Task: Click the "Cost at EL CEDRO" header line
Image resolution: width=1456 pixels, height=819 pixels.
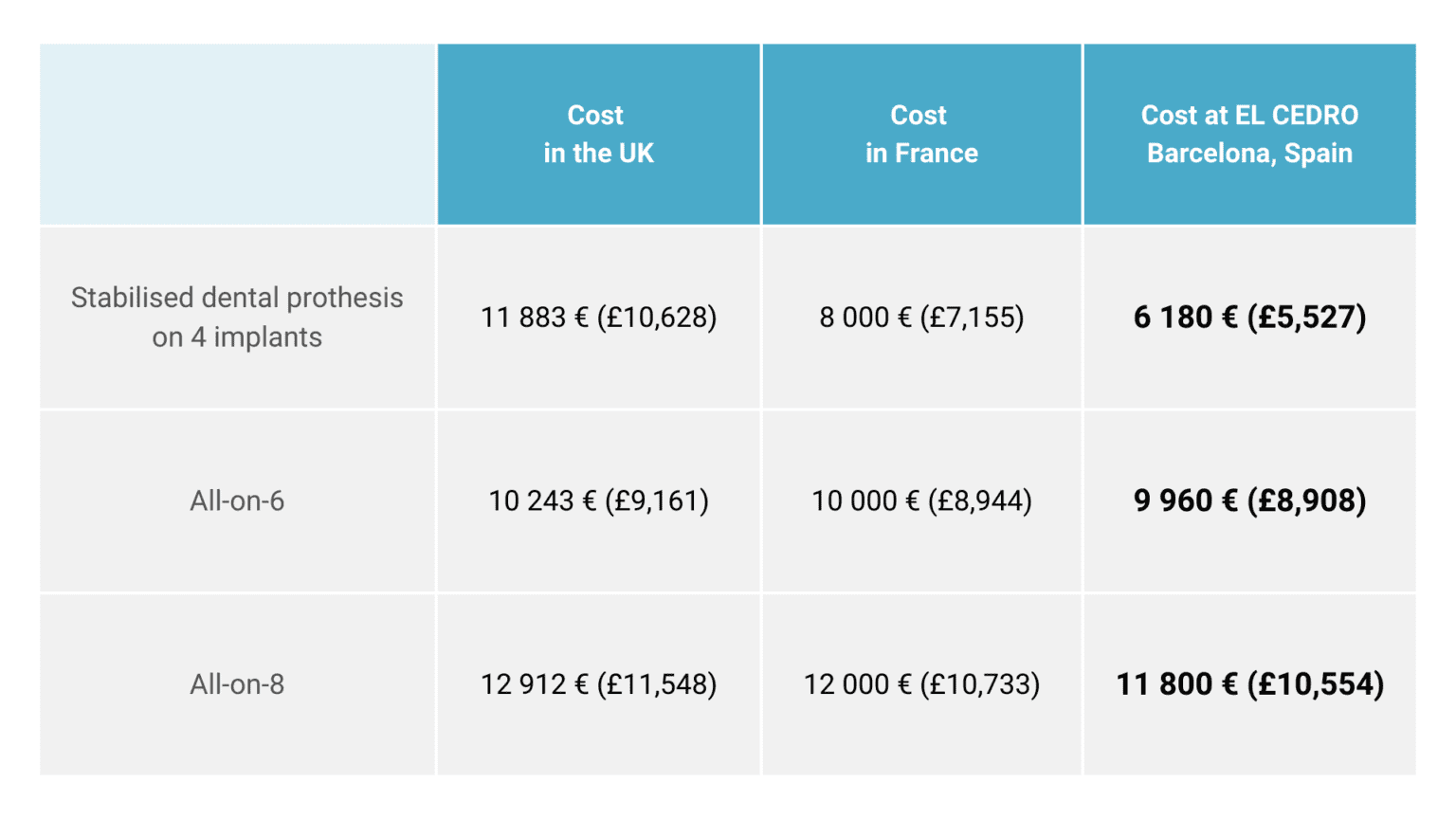Action: (x=1249, y=116)
